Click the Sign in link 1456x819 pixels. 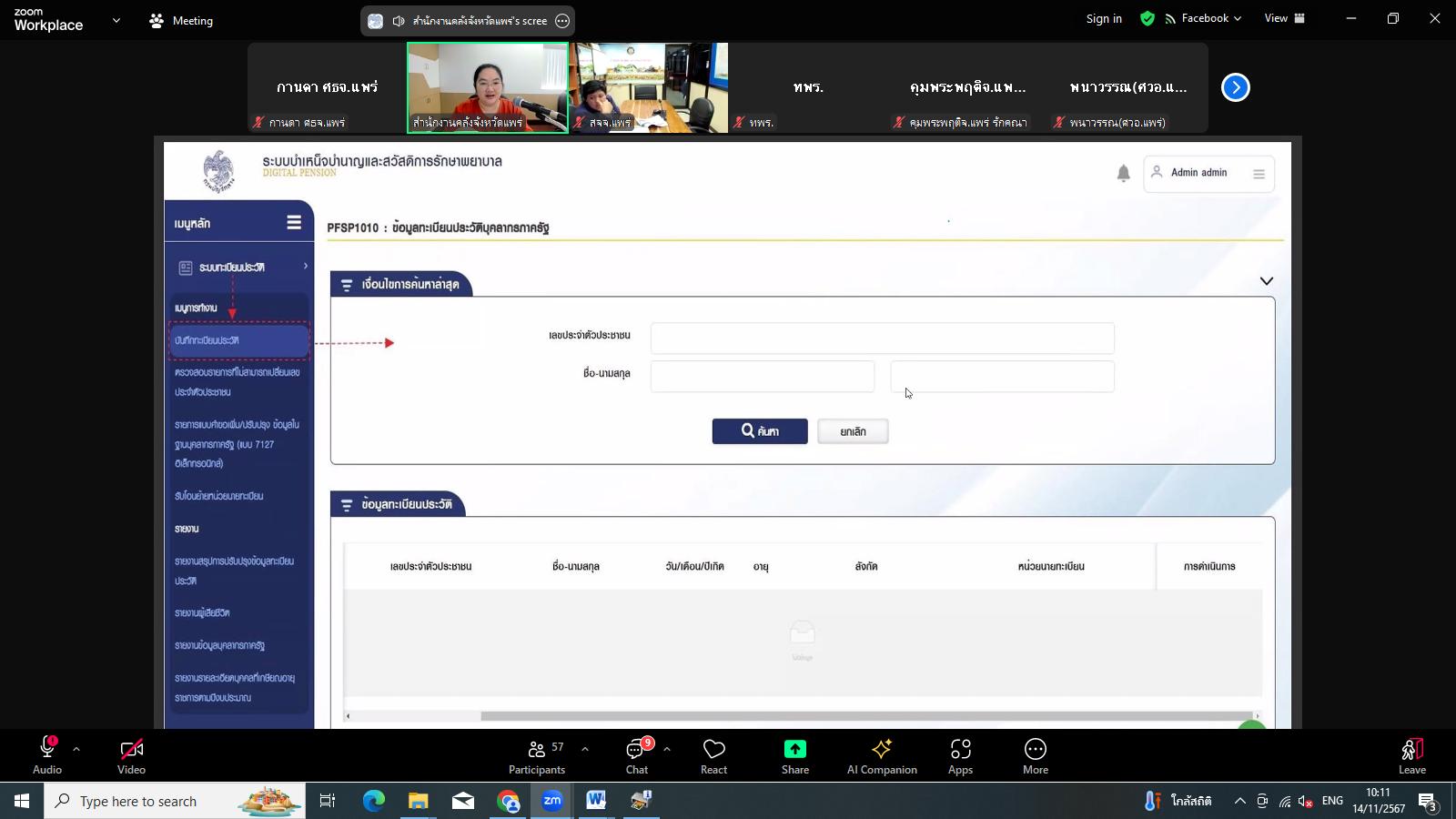pos(1103,18)
